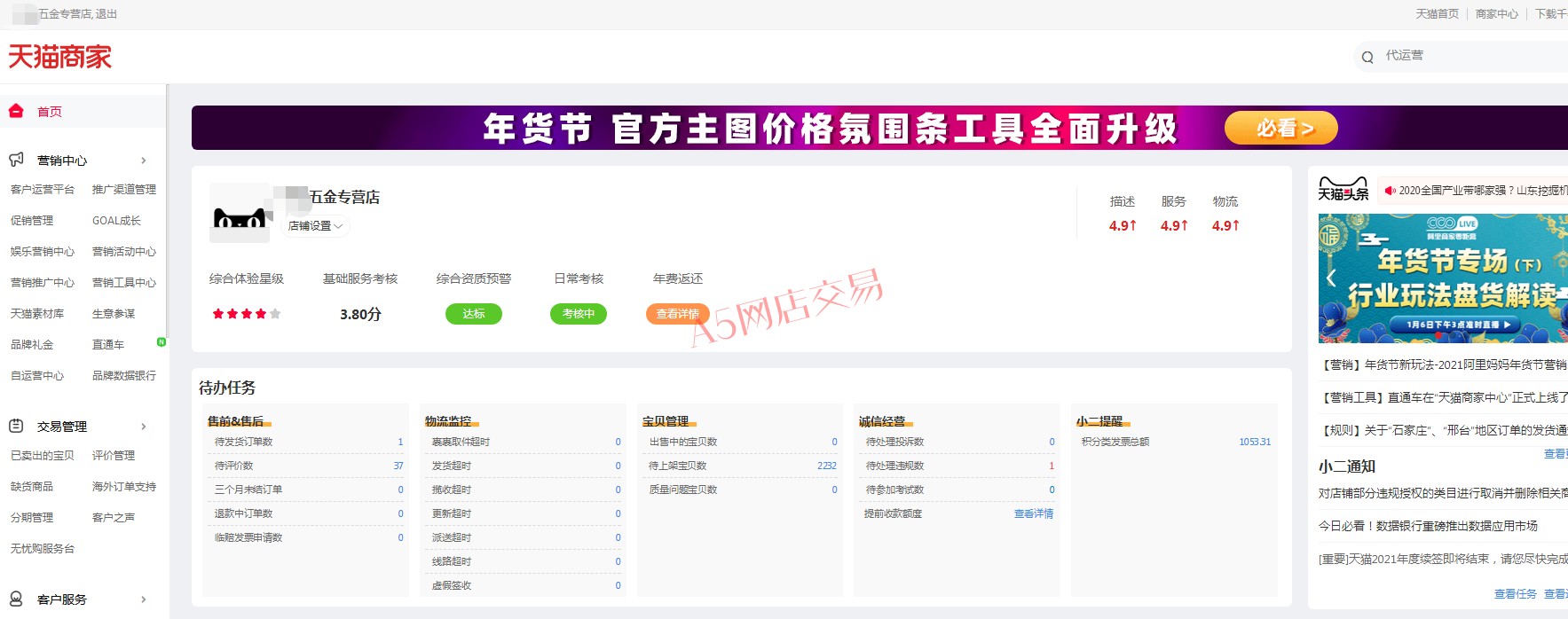
Task: Click the 出售中的宝贝数 row
Action: [742, 442]
